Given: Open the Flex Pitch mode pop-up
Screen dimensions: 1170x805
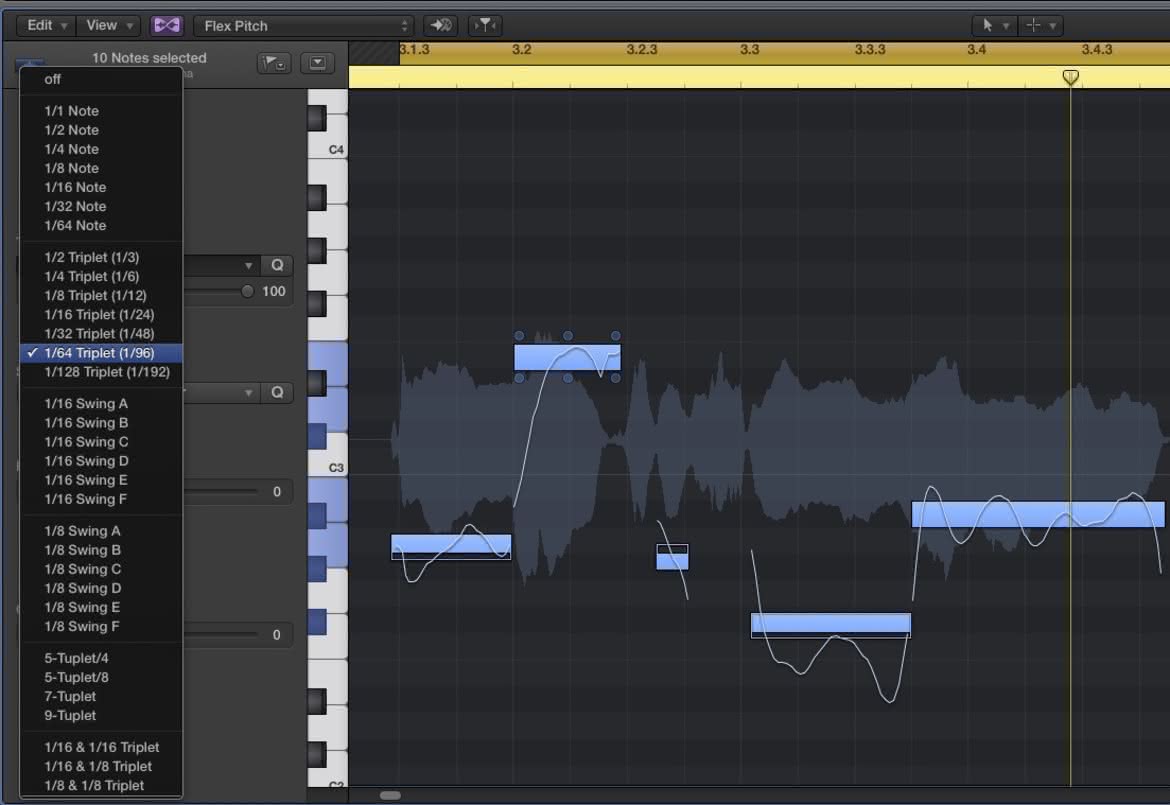Looking at the screenshot, I should pos(304,25).
